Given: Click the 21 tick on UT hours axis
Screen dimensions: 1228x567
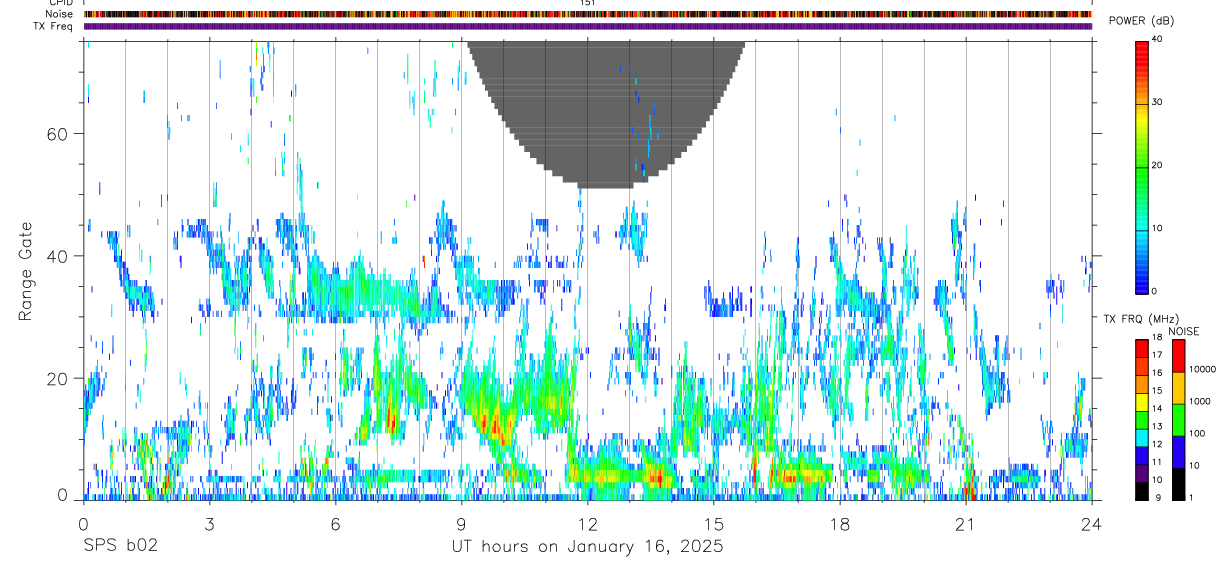Looking at the screenshot, I should (x=966, y=523).
